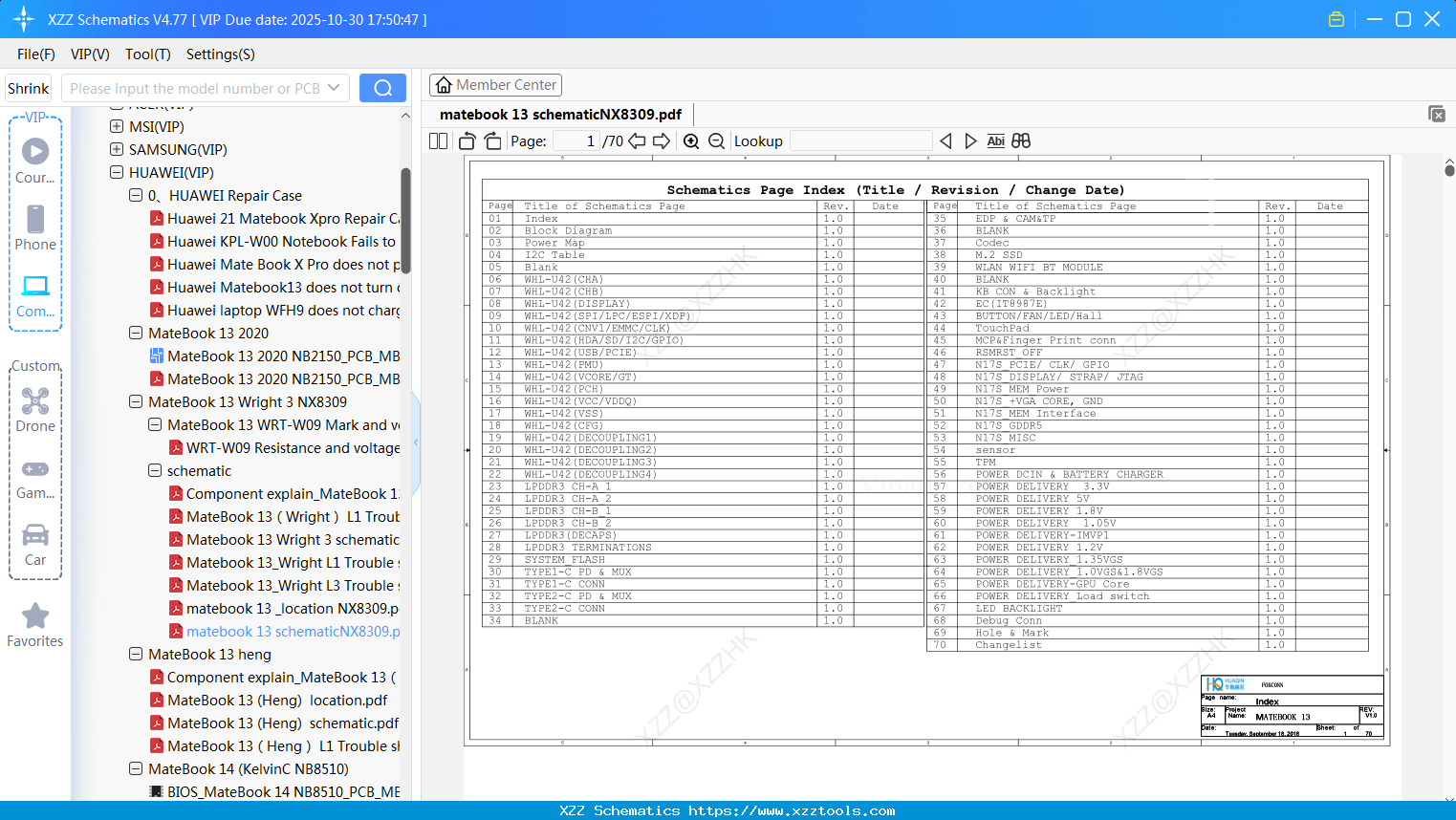1456x820 pixels.
Task: Open the Tool(T) menu
Action: 148,54
